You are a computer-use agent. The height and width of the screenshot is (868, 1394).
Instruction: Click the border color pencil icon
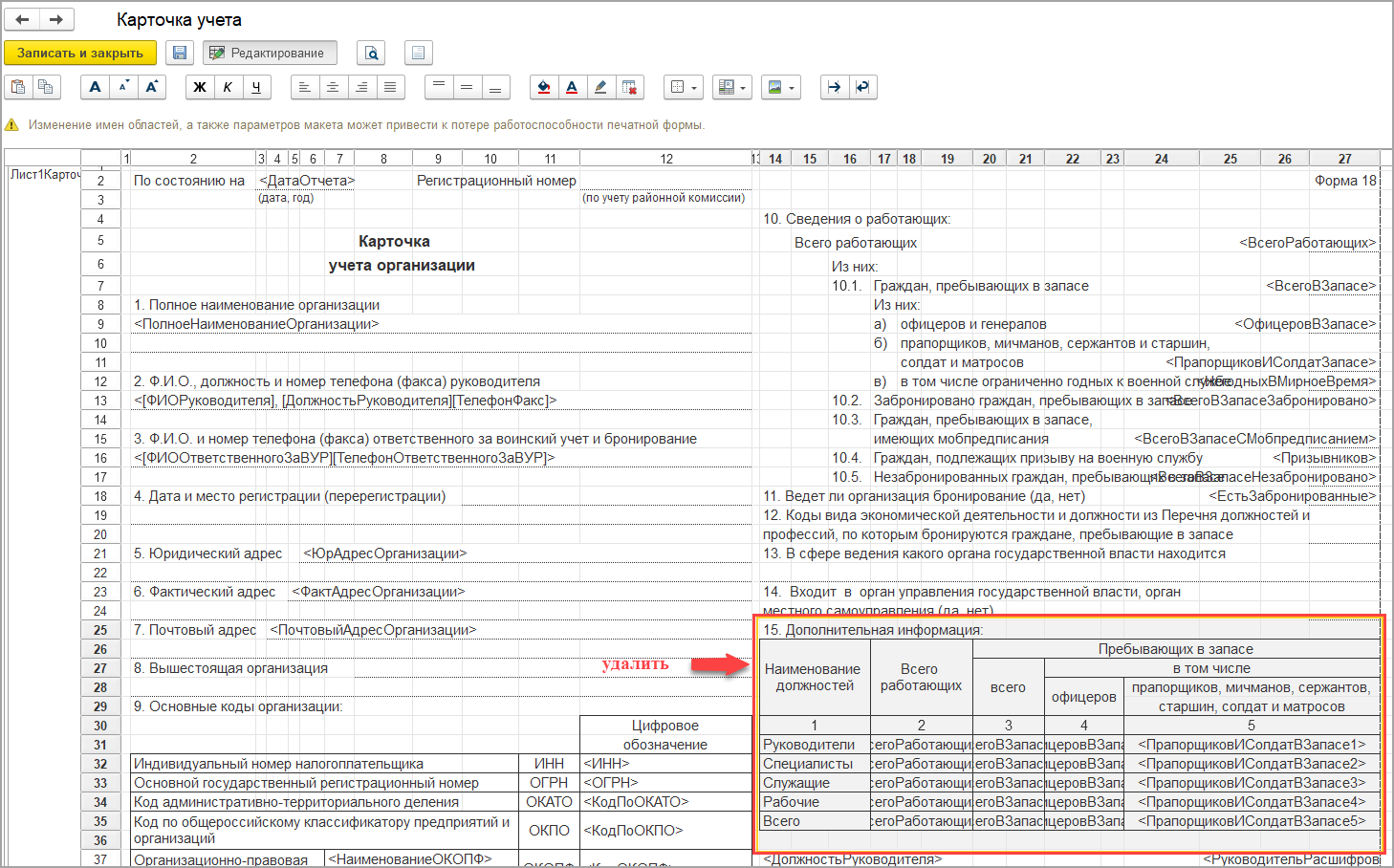[600, 87]
